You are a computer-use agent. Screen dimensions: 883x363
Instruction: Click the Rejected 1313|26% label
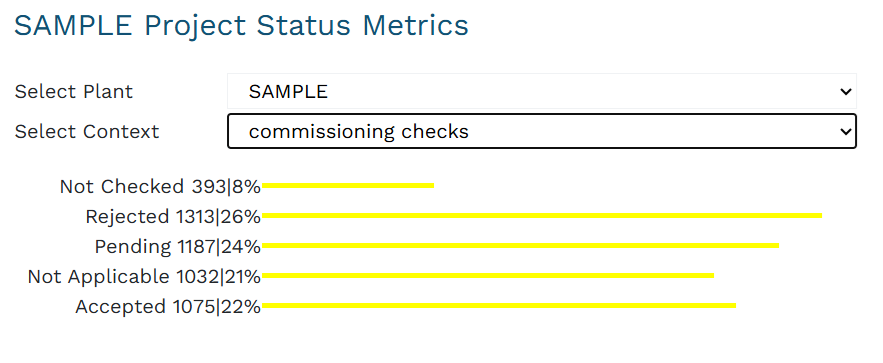pos(173,217)
